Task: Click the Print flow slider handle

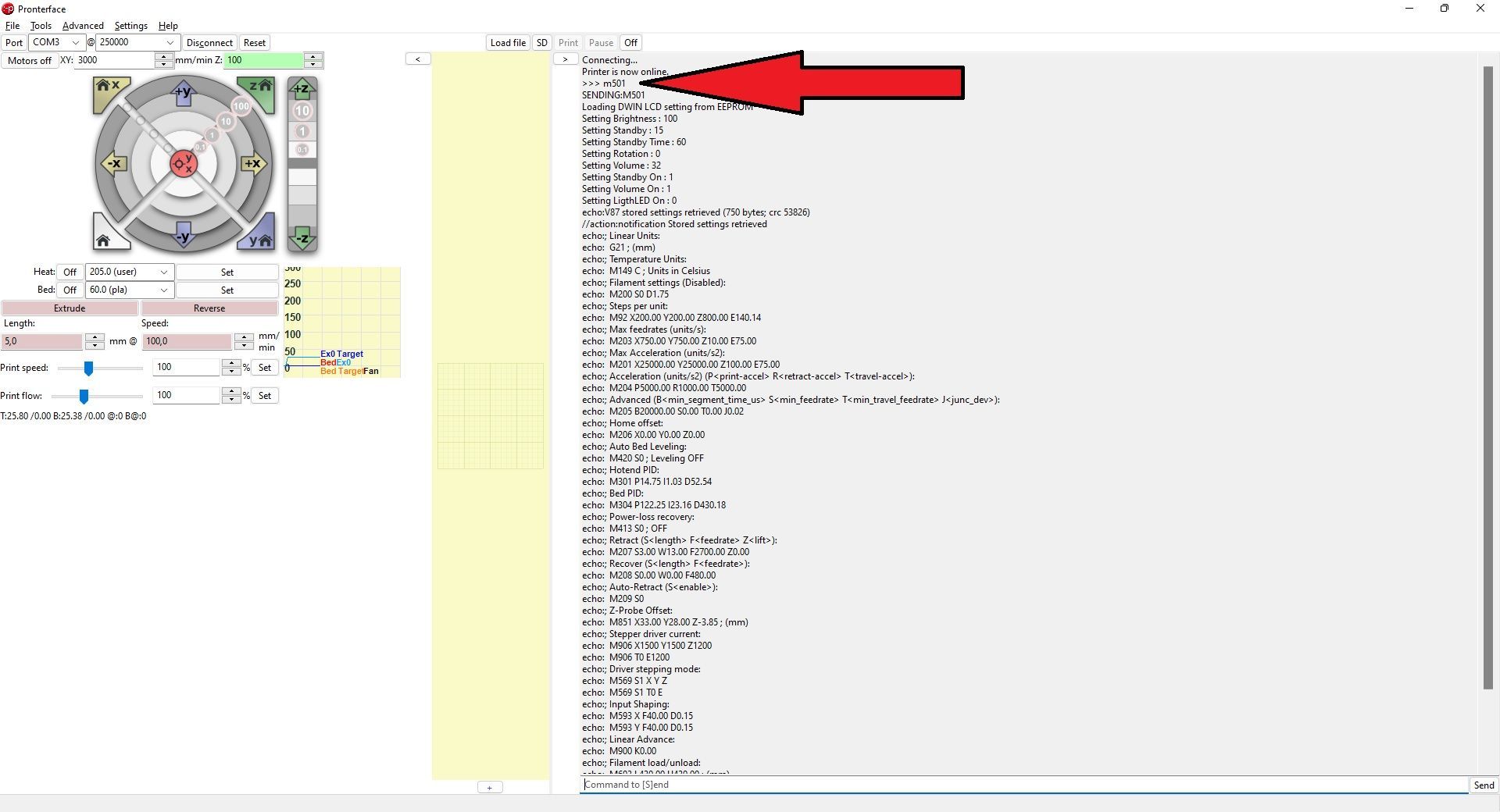Action: click(84, 396)
